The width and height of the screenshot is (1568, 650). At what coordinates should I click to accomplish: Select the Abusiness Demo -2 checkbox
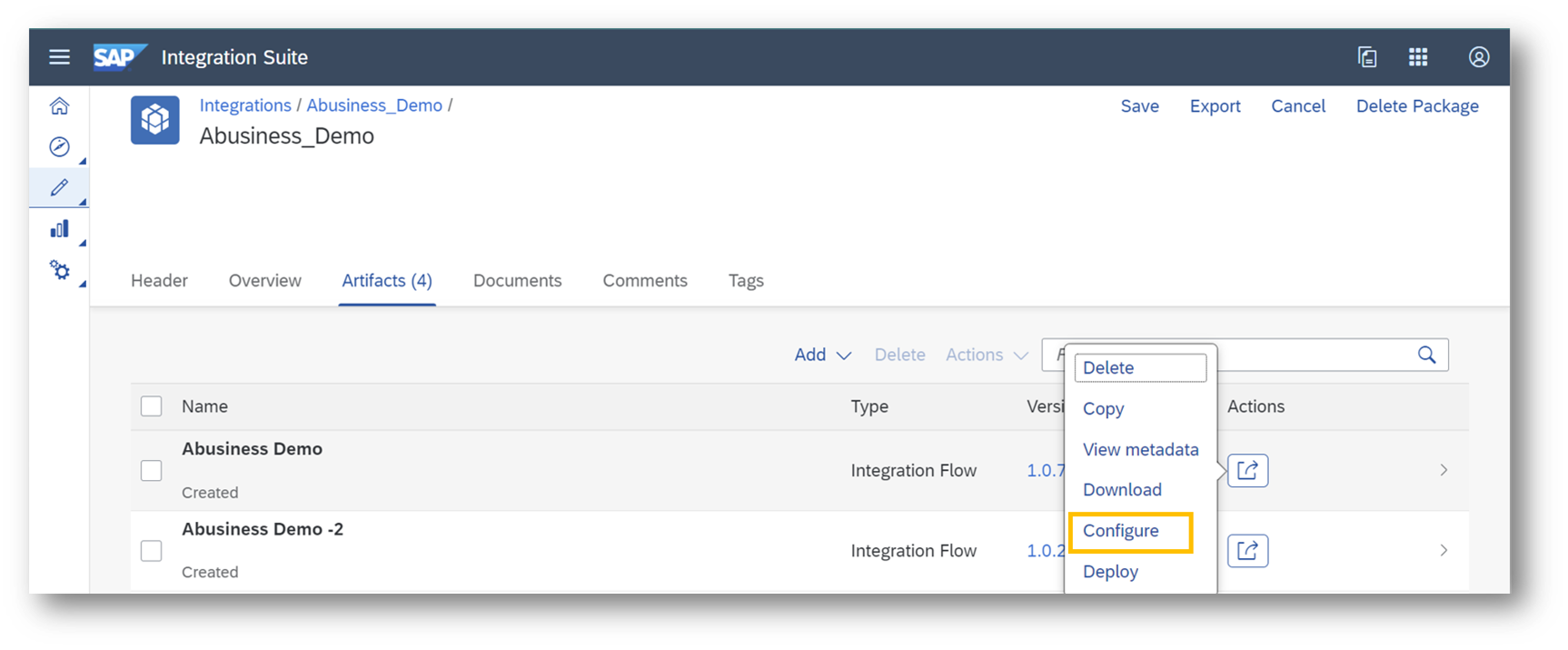point(152,551)
